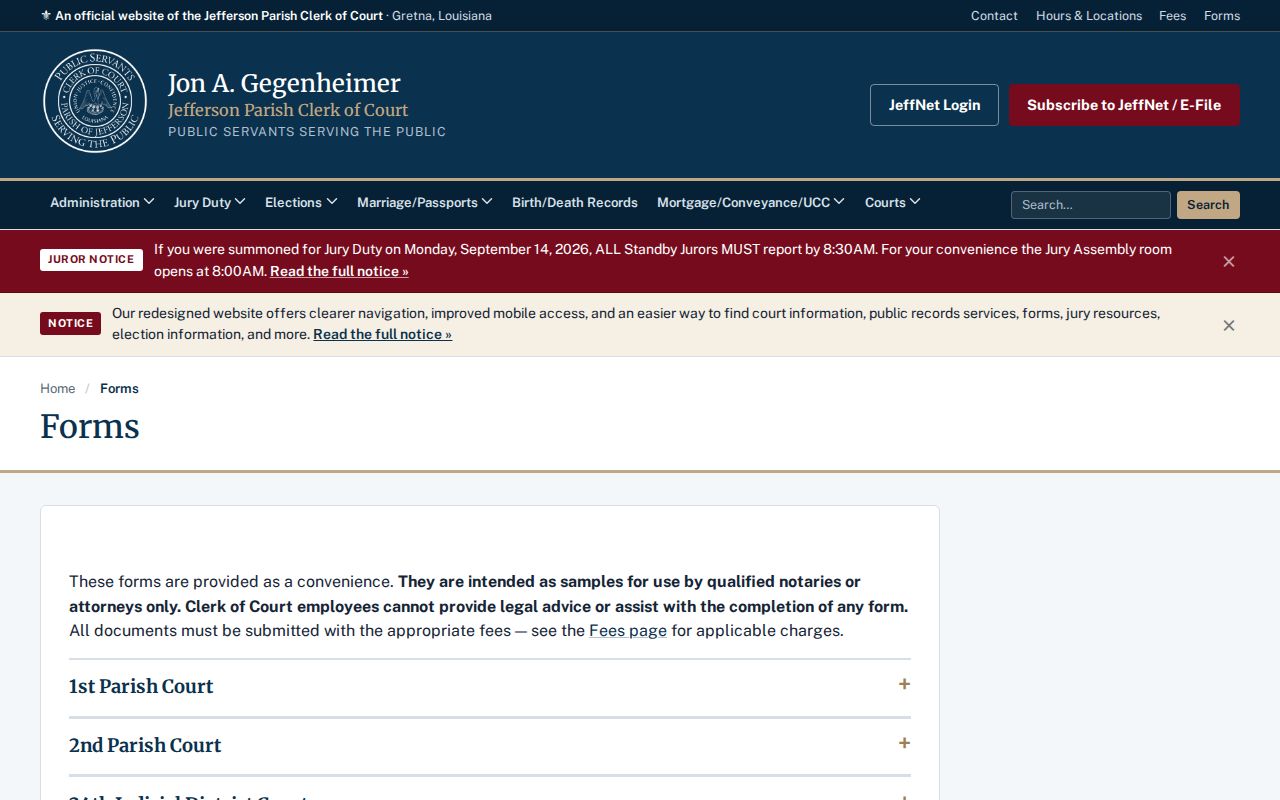This screenshot has height=800, width=1280.
Task: Expand the 1st Parish Court section
Action: 490,687
